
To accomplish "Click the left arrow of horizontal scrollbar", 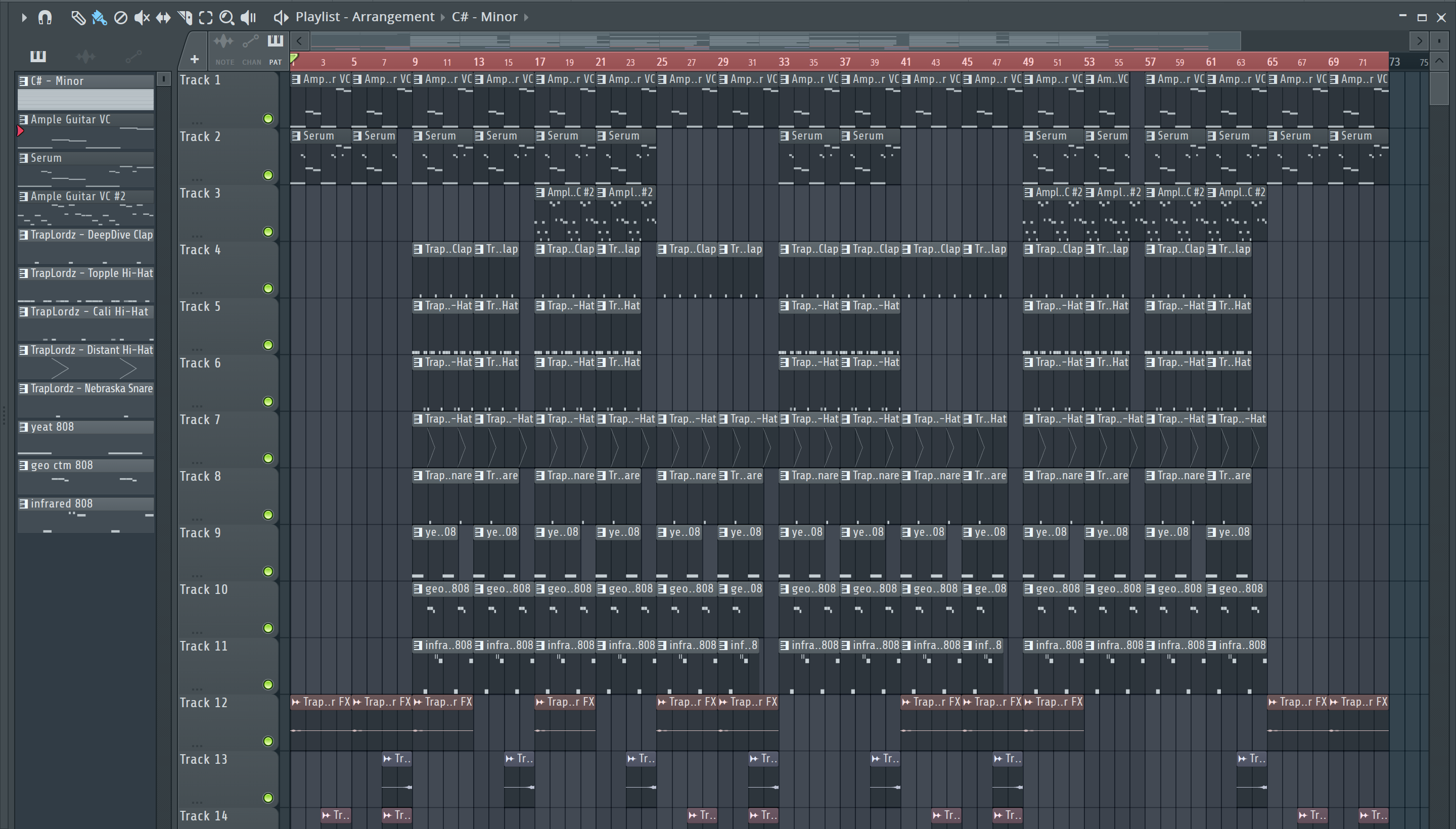I will click(x=299, y=41).
